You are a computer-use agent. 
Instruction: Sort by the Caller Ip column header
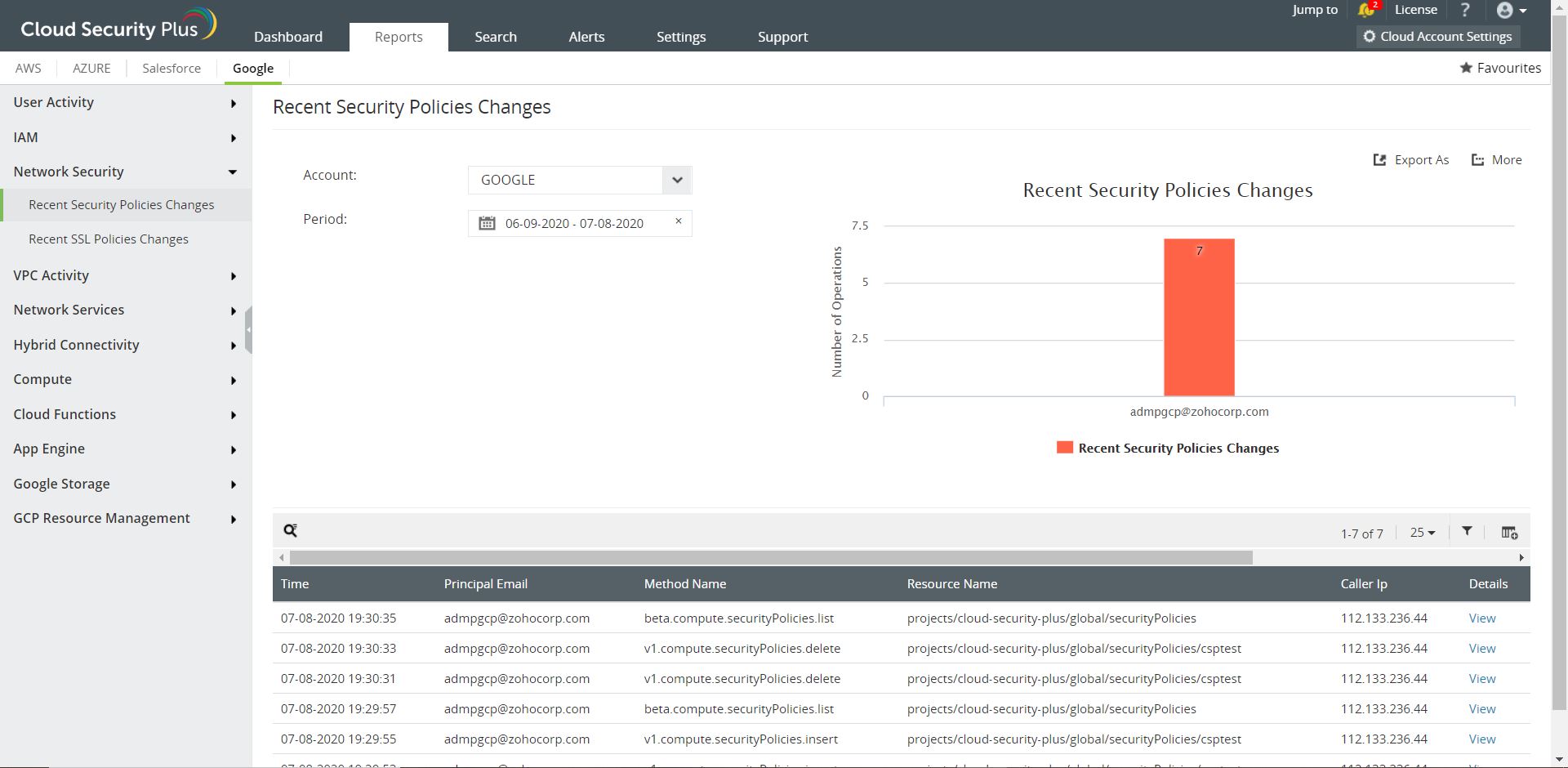pos(1364,584)
